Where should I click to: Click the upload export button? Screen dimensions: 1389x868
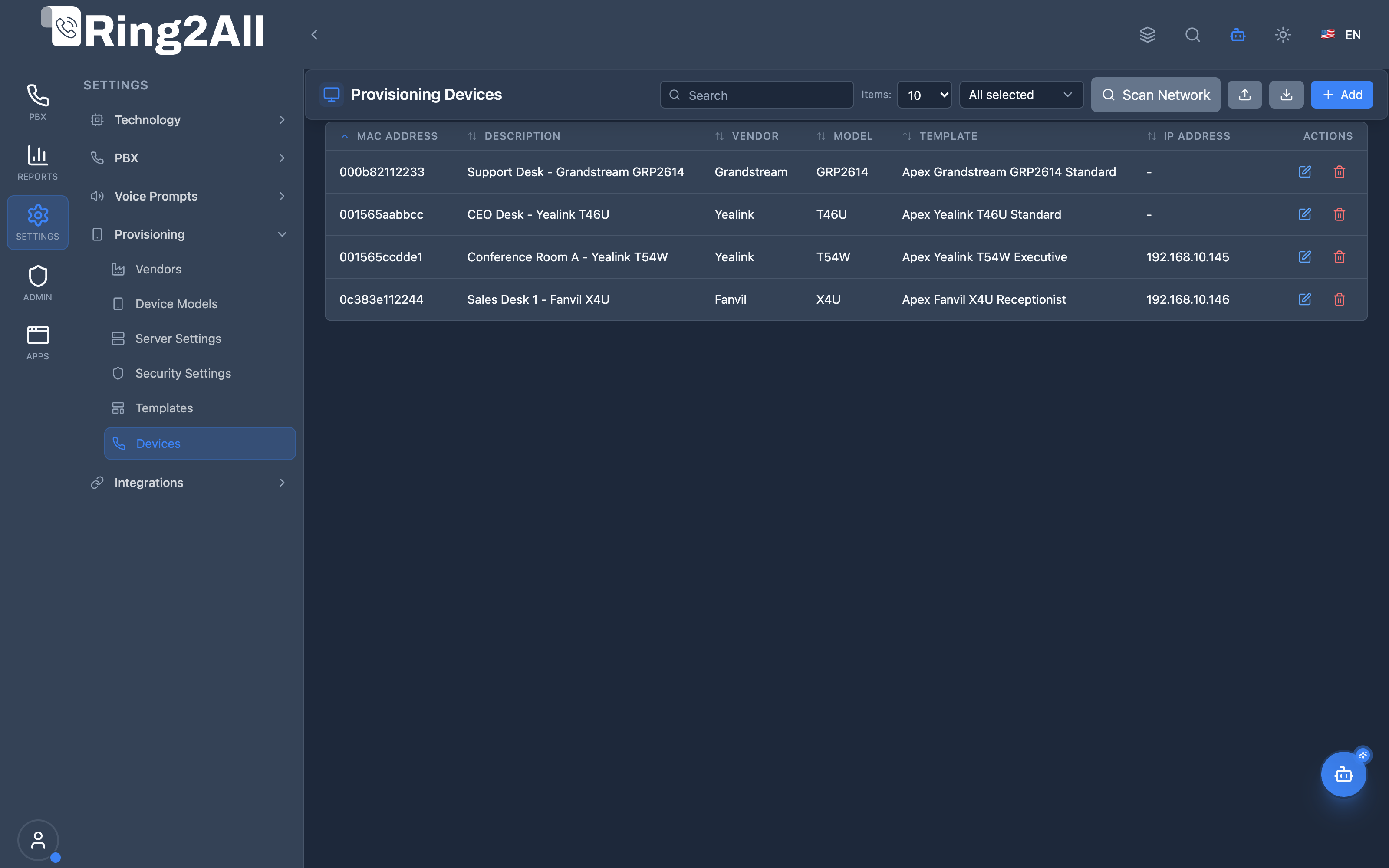coord(1244,95)
